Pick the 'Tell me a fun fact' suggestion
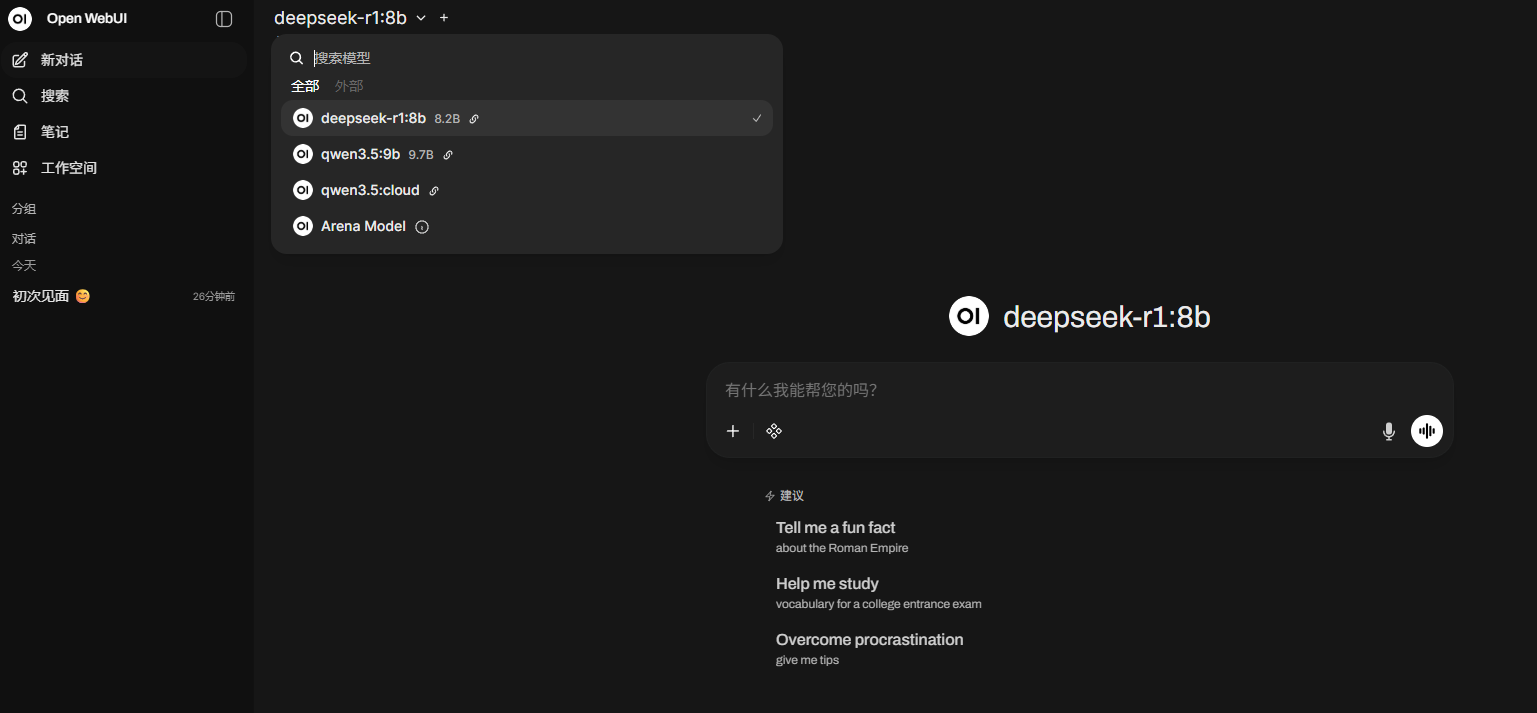 tap(842, 537)
